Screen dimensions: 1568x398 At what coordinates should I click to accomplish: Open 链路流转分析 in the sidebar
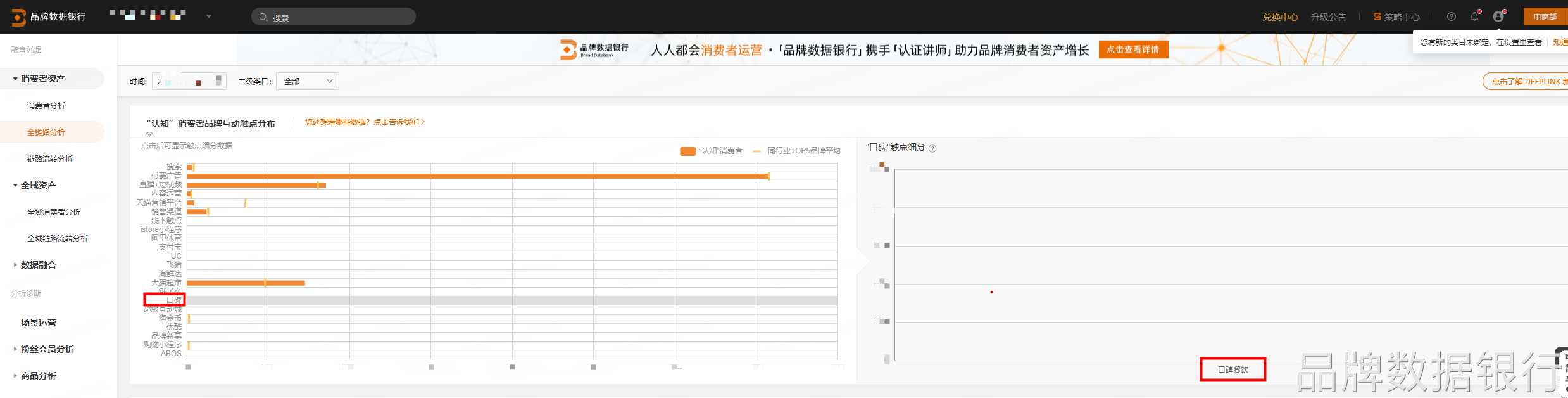(50, 159)
